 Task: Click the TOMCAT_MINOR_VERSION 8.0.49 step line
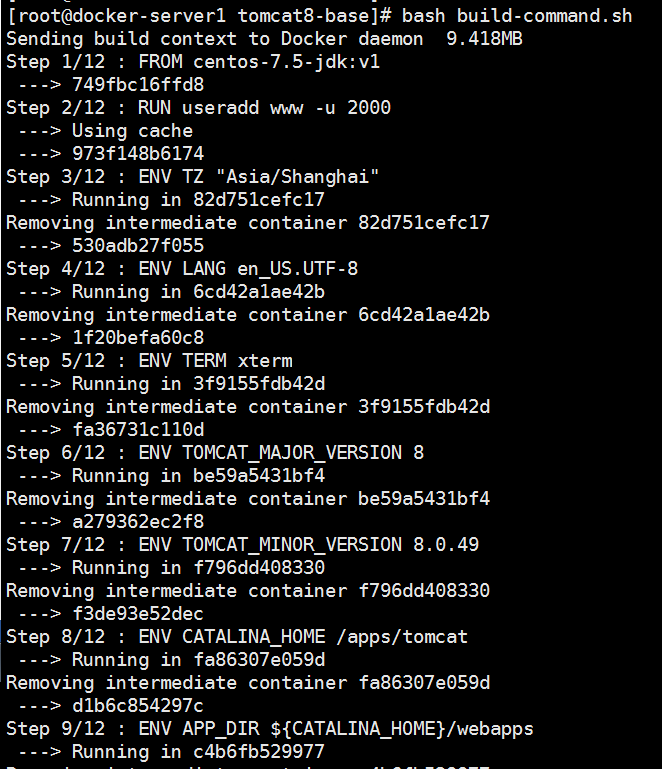click(242, 544)
